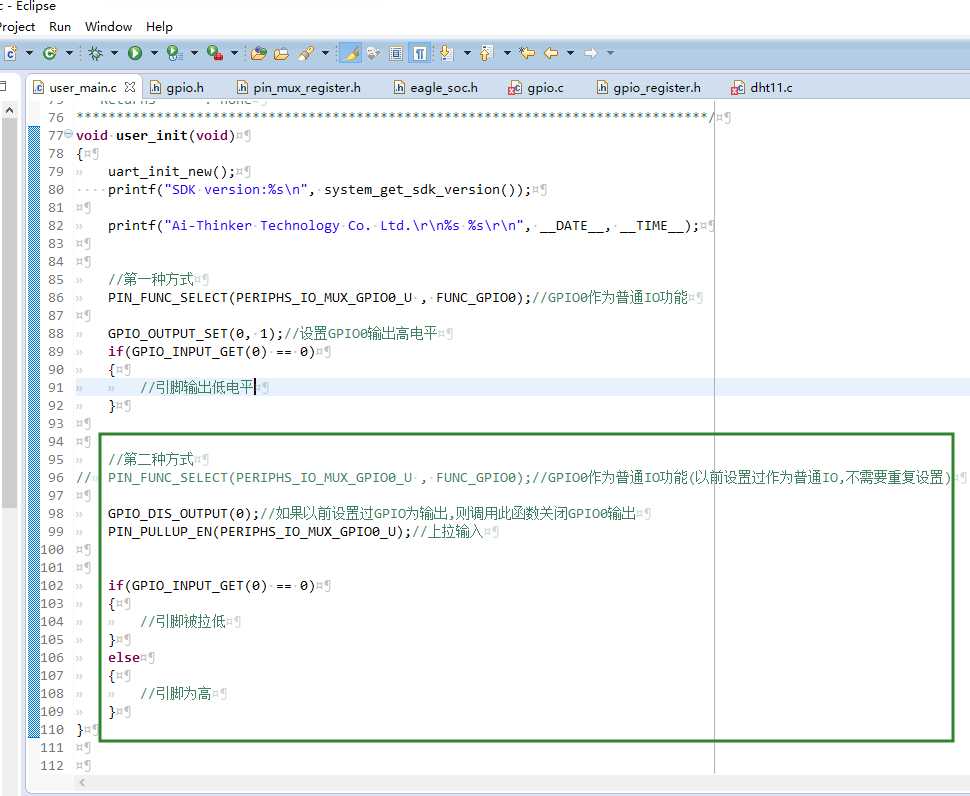Viewport: 970px width, 796px height.
Task: Go to Previous Annotation icon
Action: (486, 54)
